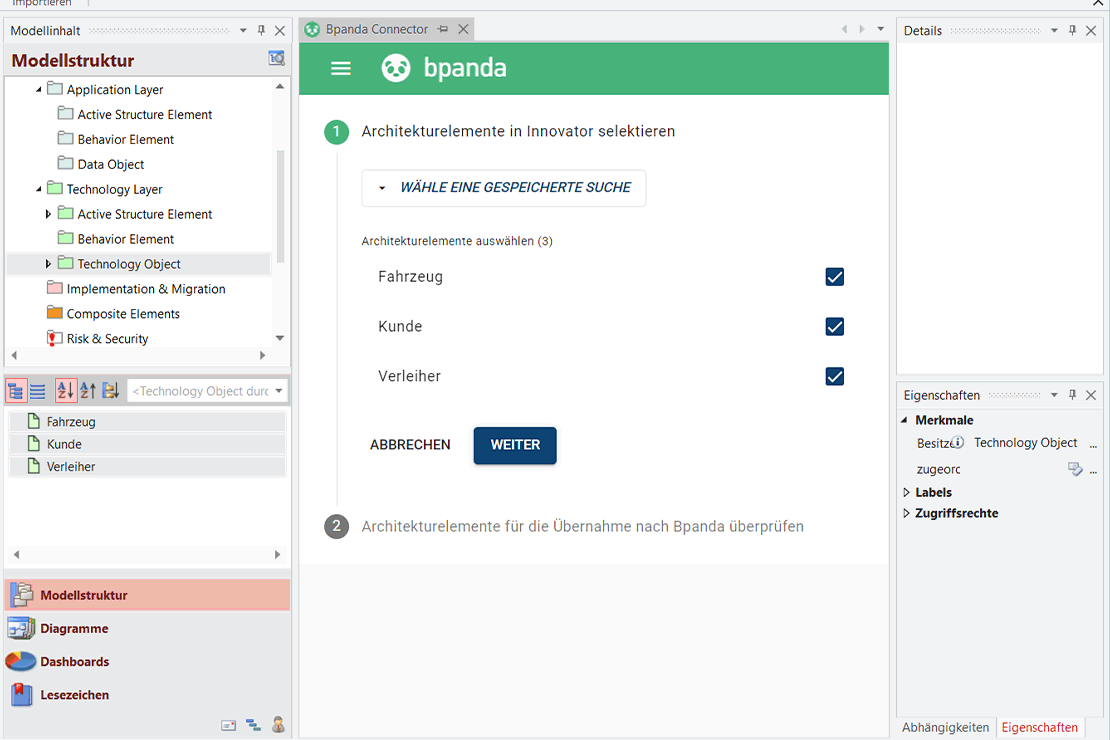Click the Risk & Security folder icon

tap(54, 338)
